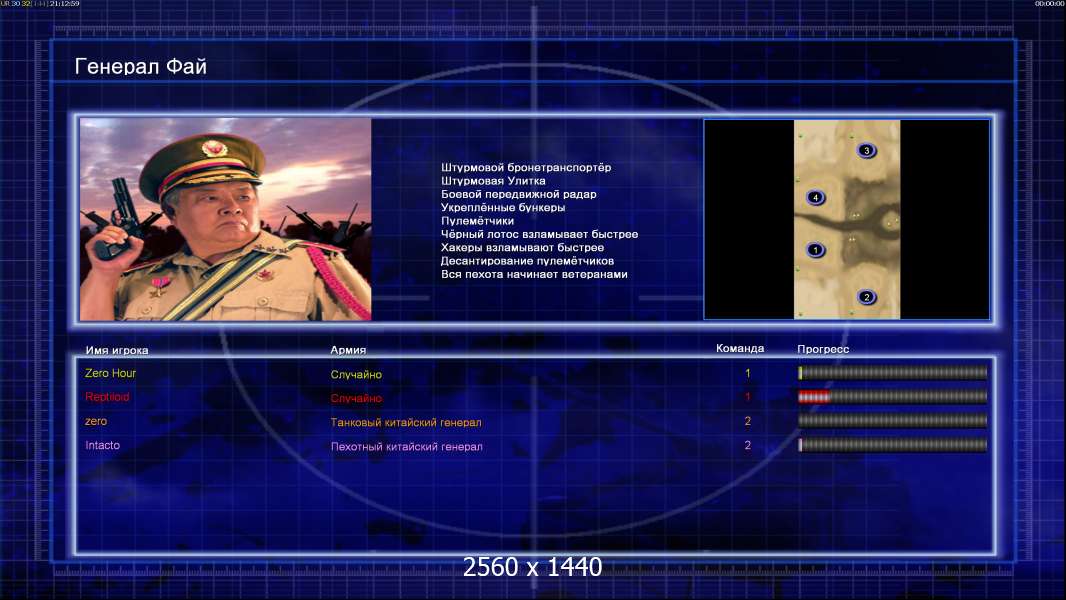
Task: Click team number 1 for Reptiloid
Action: pos(748,397)
